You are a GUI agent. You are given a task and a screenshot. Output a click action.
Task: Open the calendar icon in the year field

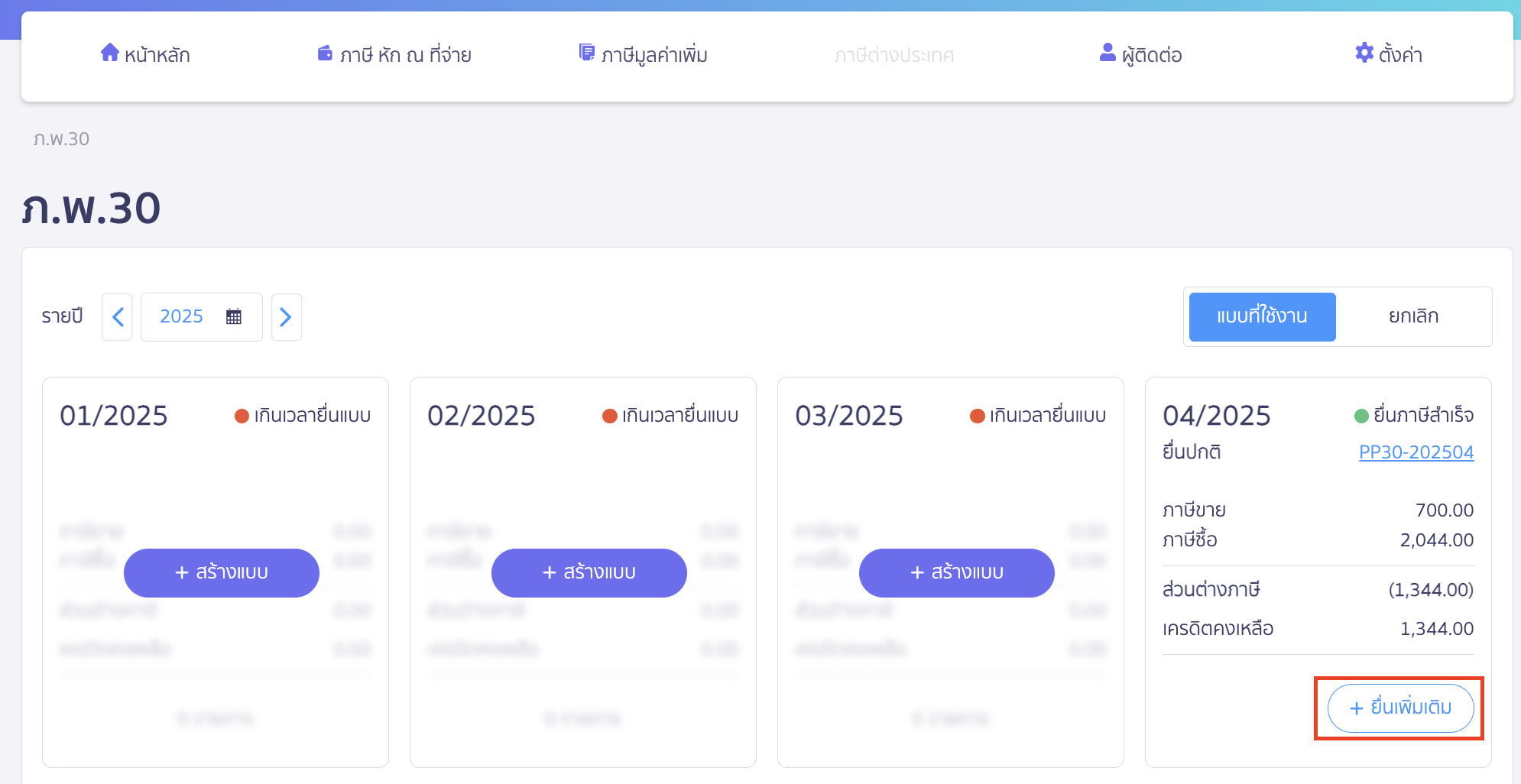[234, 316]
